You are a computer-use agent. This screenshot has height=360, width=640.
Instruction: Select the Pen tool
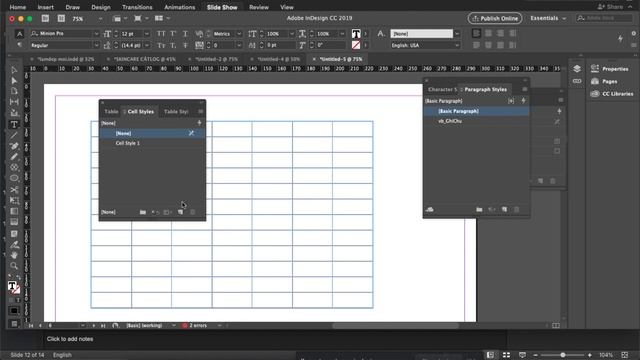[14, 146]
